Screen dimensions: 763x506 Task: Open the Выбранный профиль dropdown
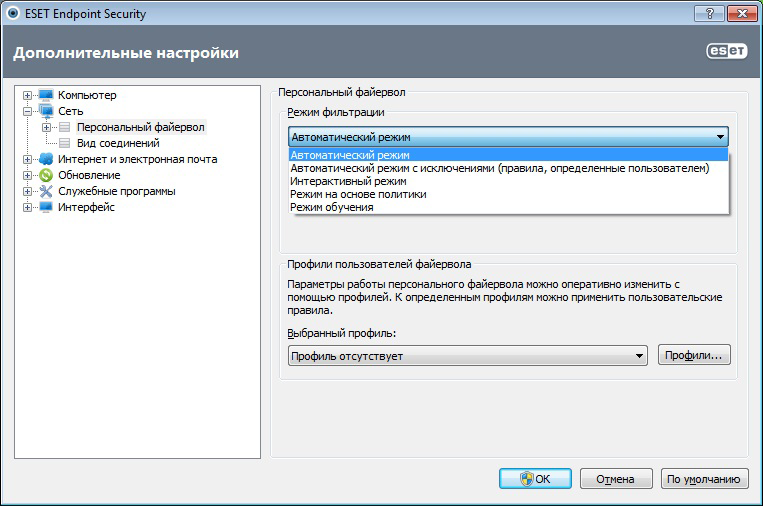[x=468, y=356]
